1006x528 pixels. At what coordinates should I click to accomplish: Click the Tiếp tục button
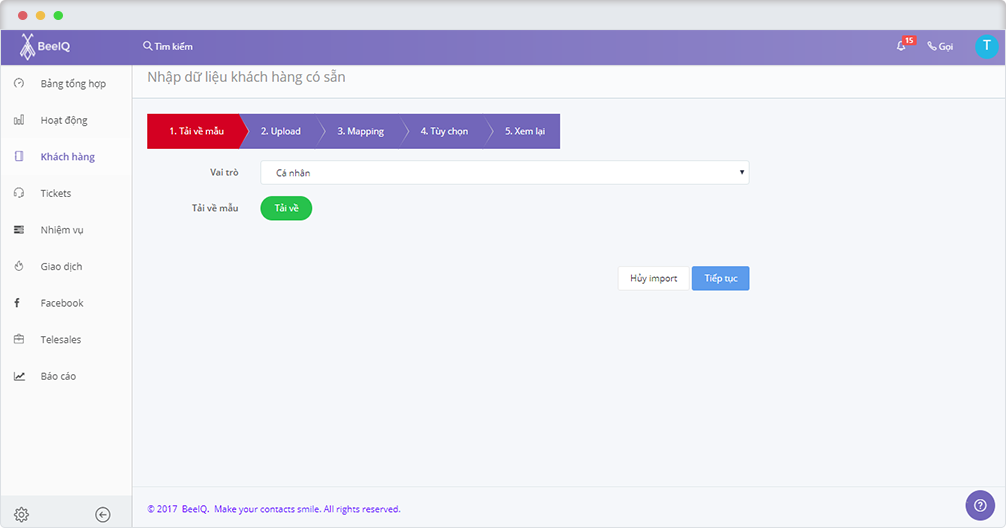click(720, 278)
